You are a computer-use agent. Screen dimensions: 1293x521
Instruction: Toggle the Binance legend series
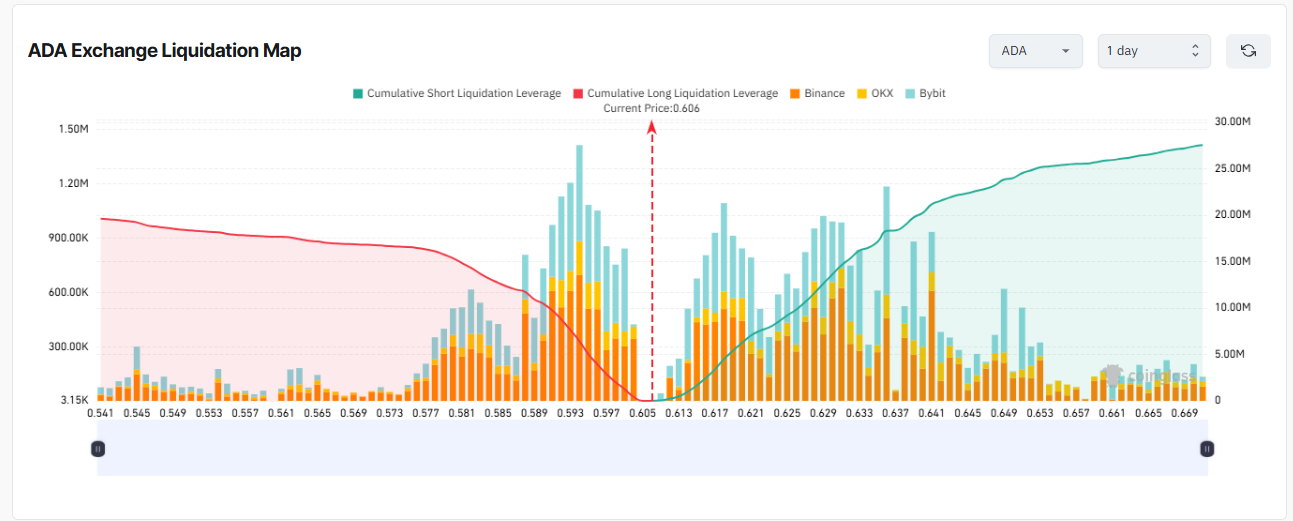click(x=816, y=93)
